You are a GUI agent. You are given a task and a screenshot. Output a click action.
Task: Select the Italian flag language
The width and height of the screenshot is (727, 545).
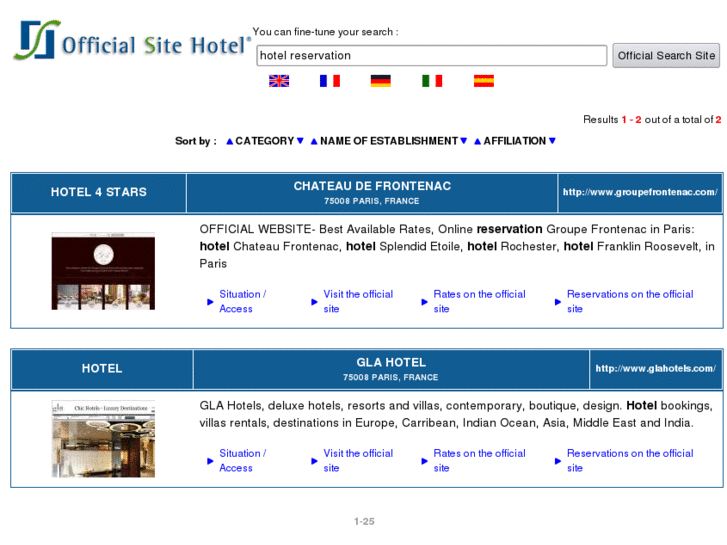tap(432, 81)
